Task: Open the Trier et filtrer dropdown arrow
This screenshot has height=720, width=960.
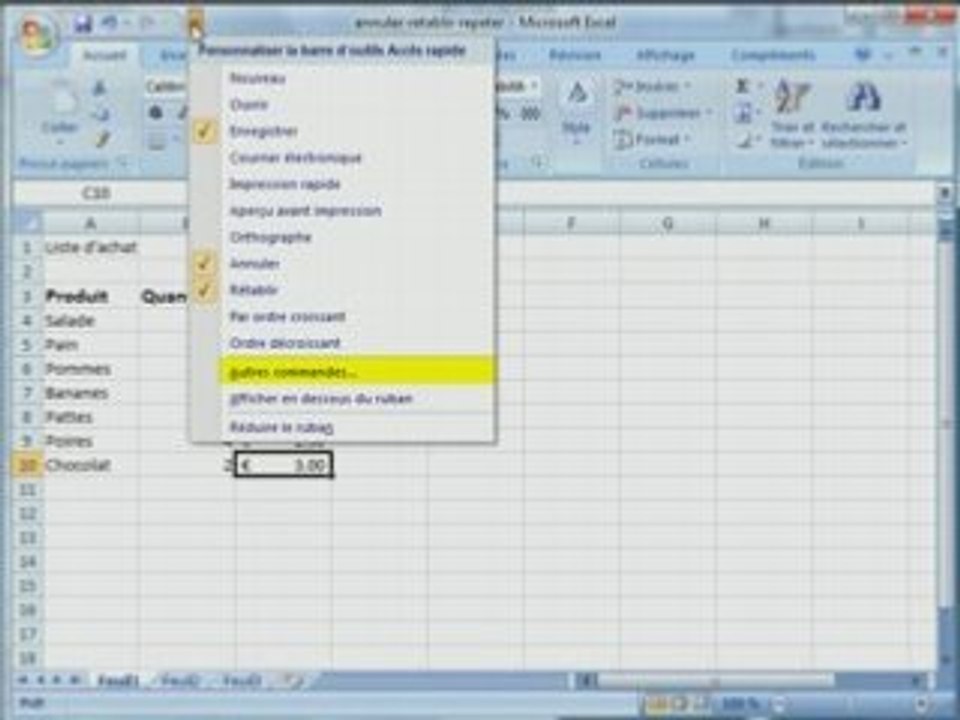Action: tap(810, 143)
